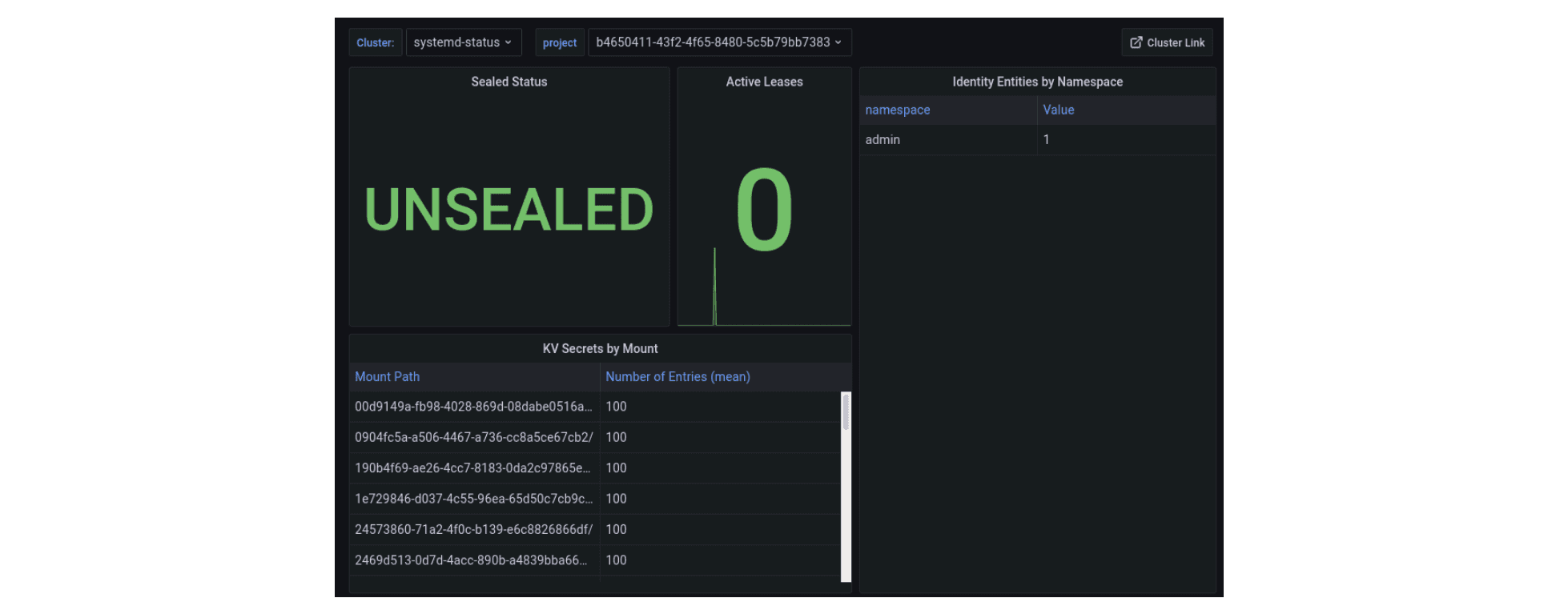Select the 0904fc5a mount path row
The width and height of the screenshot is (1568, 610).
pos(473,438)
